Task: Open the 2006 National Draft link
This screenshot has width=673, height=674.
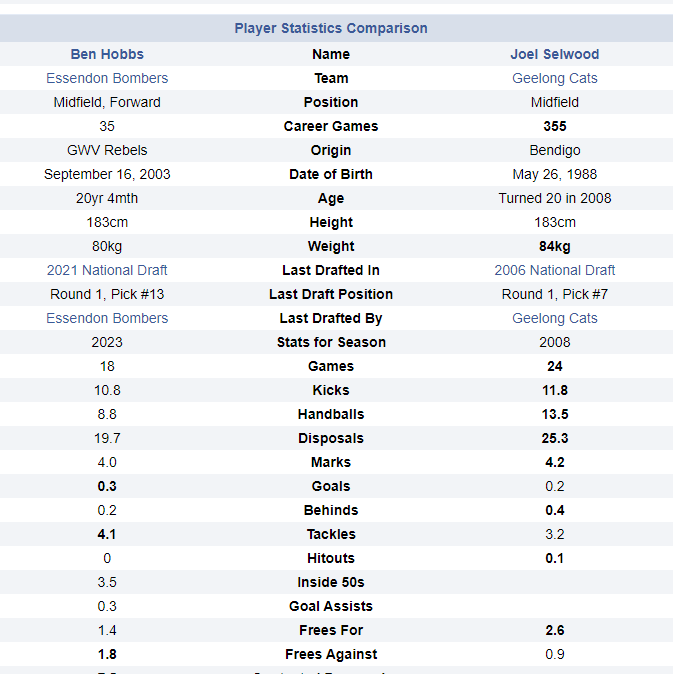Action: pyautogui.click(x=554, y=270)
